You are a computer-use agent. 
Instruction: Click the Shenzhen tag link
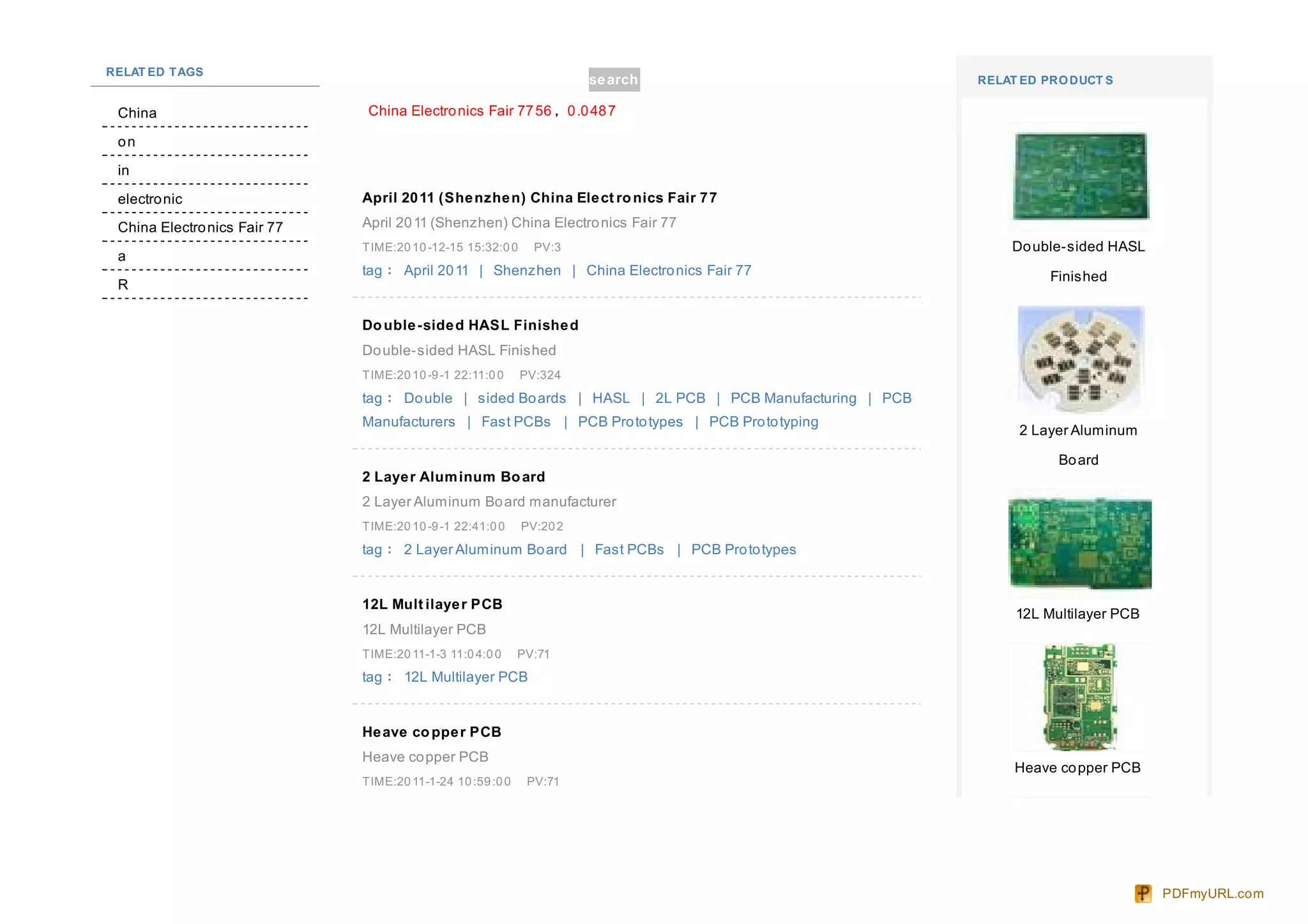click(x=527, y=271)
